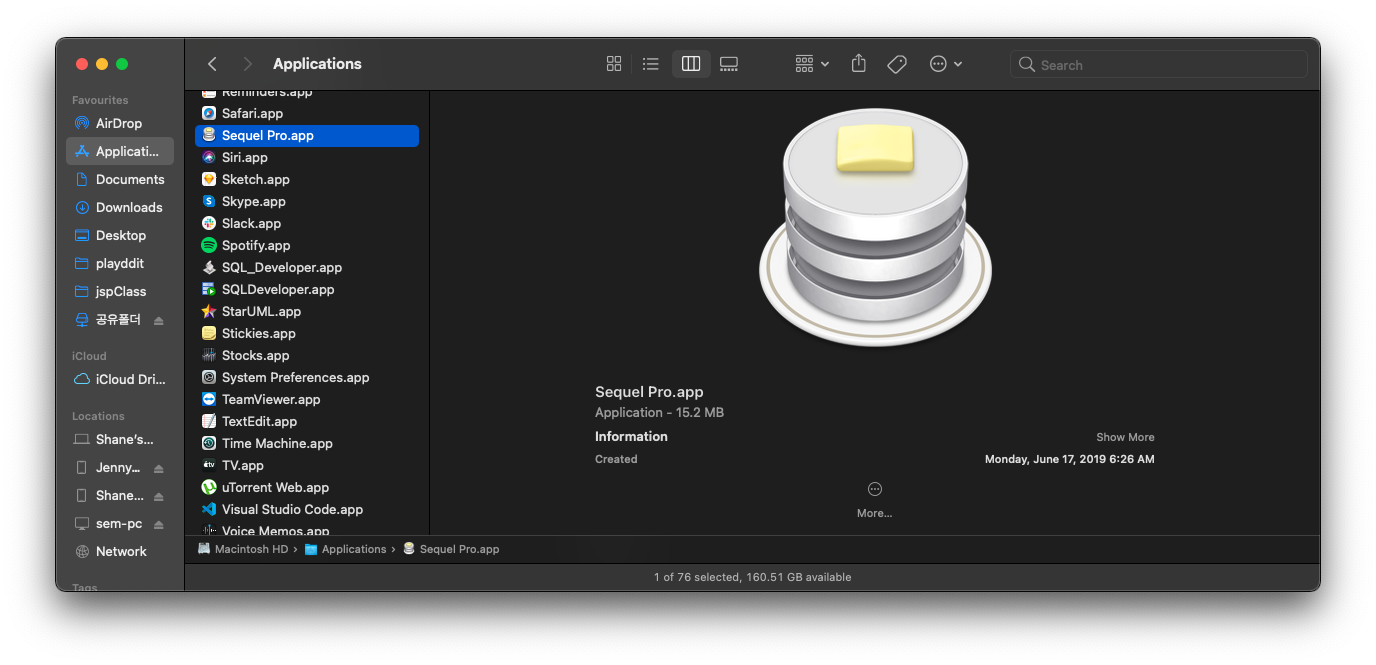
Task: Click the StarUML.app star icon
Action: pos(209,311)
